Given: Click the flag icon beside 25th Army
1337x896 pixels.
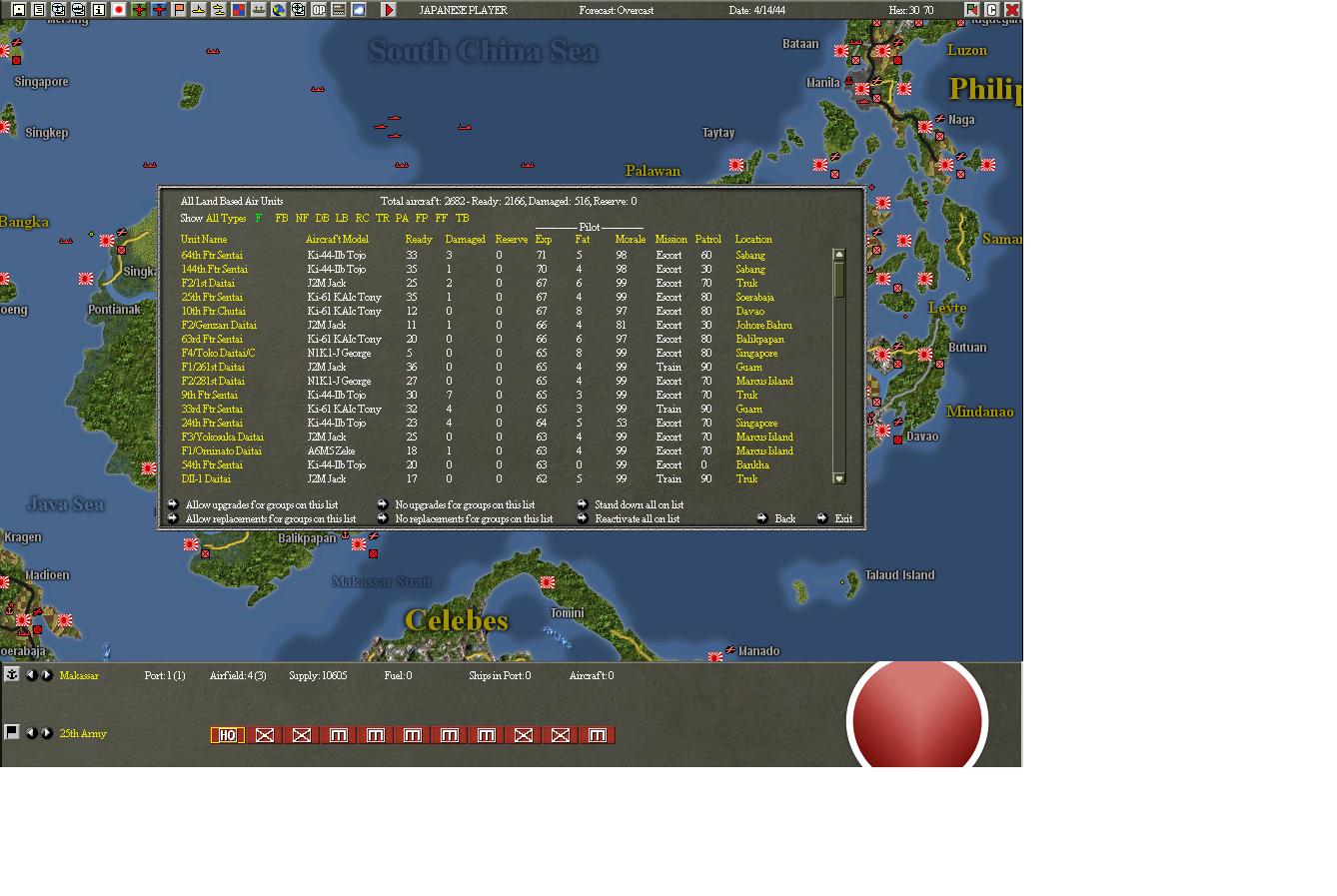Looking at the screenshot, I should [x=12, y=732].
